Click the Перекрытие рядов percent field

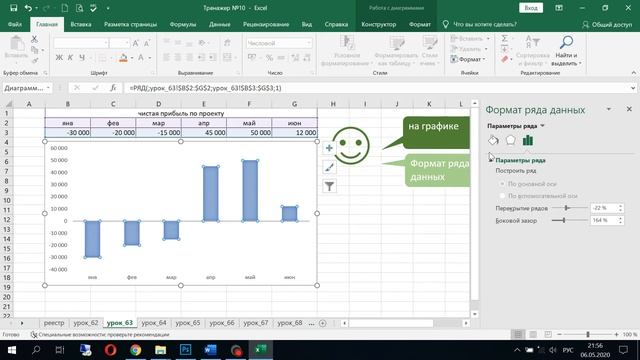(603, 208)
